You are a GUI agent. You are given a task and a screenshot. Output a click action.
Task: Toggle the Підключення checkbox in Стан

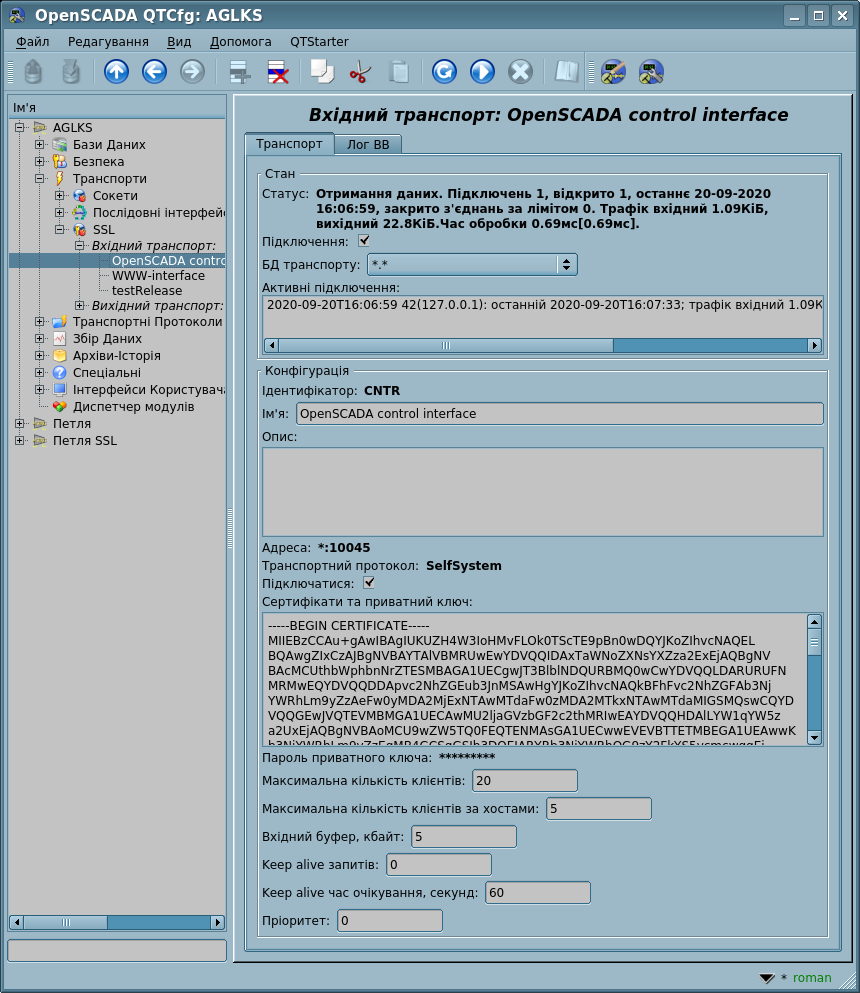tap(364, 241)
